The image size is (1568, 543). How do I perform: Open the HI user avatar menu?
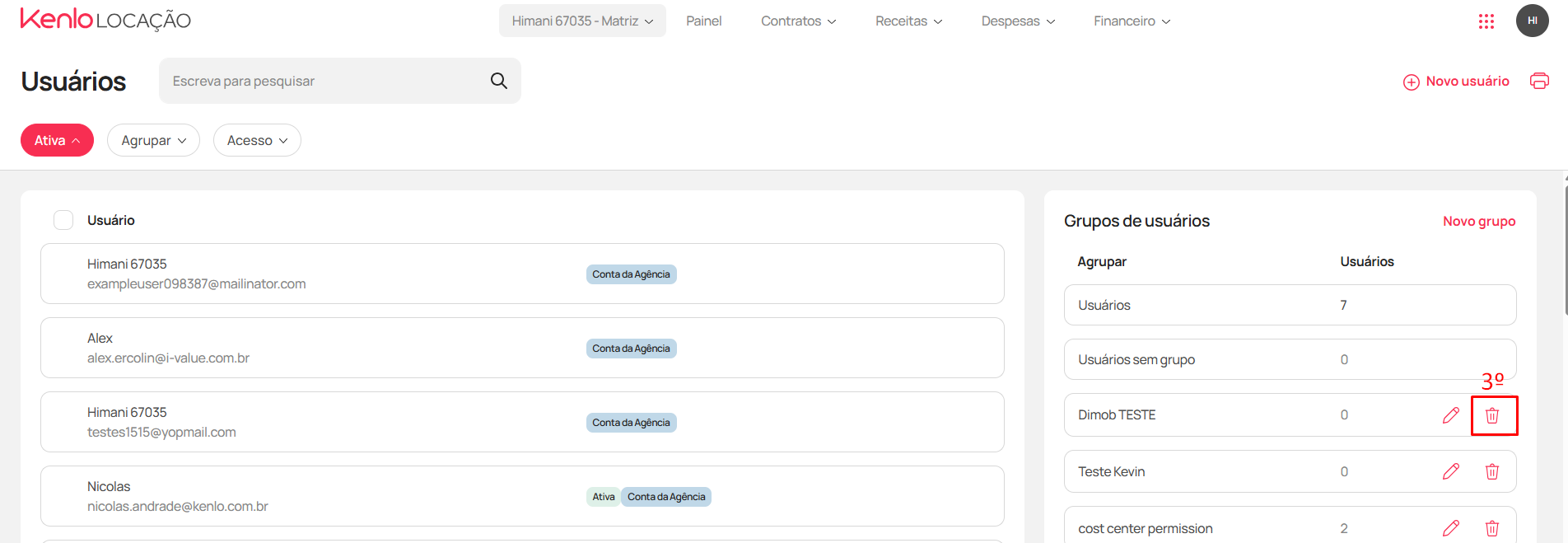(x=1532, y=21)
